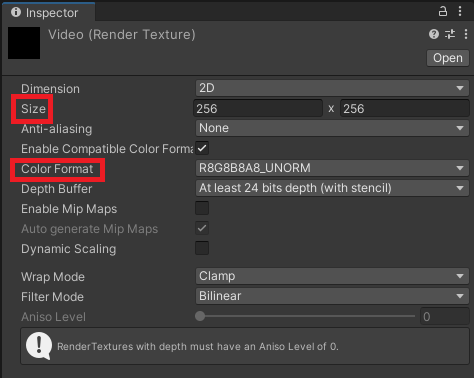Click the Dynamic Scaling label
This screenshot has height=378, width=474.
pyautogui.click(x=69, y=249)
